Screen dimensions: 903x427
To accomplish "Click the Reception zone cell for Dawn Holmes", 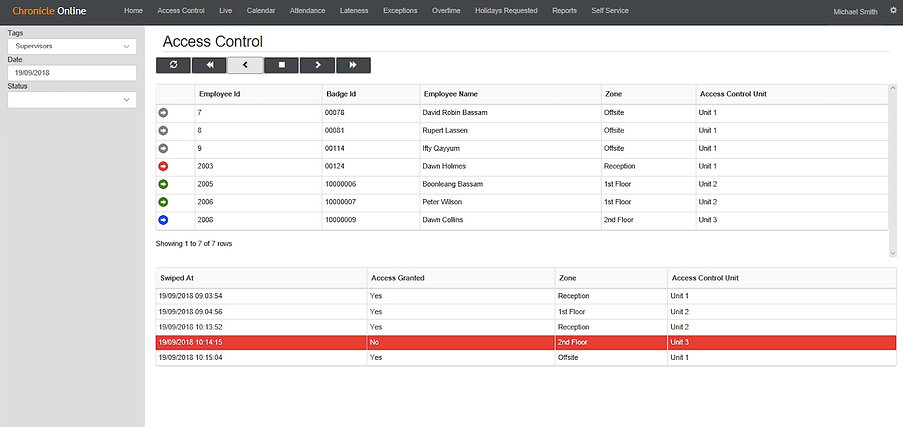I will 648,167.
